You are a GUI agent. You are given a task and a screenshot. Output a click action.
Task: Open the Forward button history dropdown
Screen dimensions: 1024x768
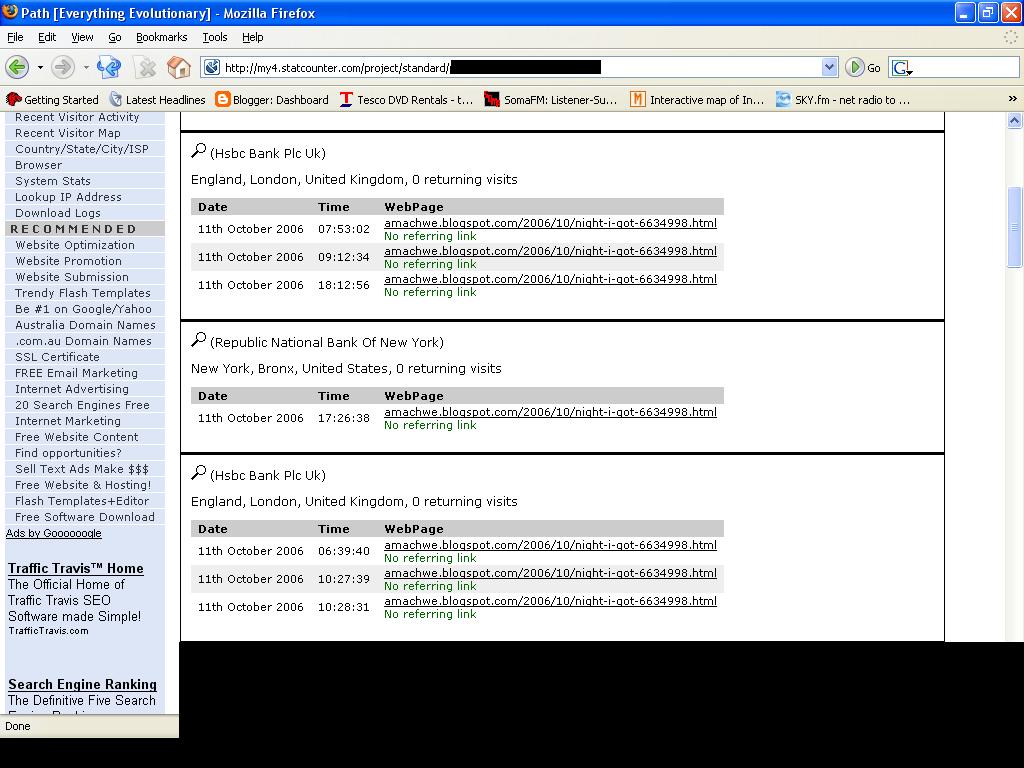[86, 67]
